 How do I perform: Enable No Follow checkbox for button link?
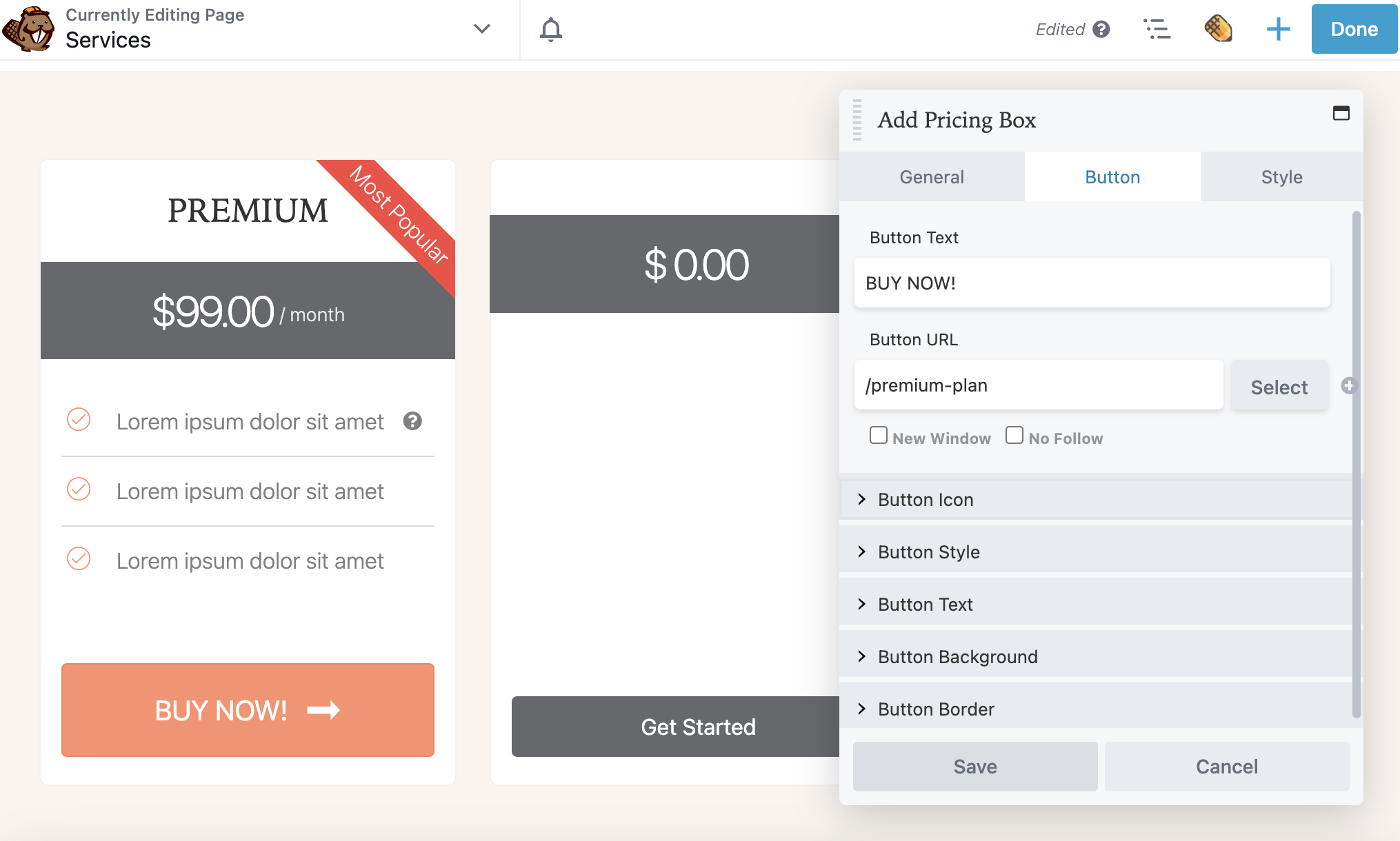(1014, 436)
